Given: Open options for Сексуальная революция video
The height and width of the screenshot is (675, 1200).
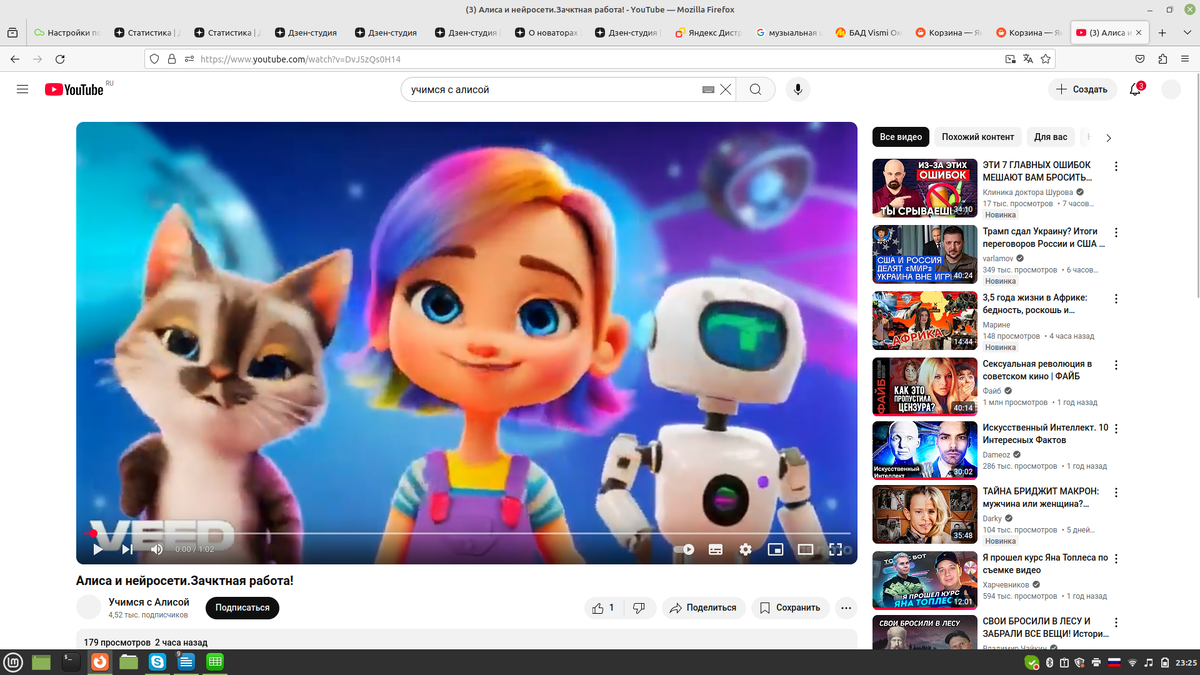Looking at the screenshot, I should tap(1116, 365).
